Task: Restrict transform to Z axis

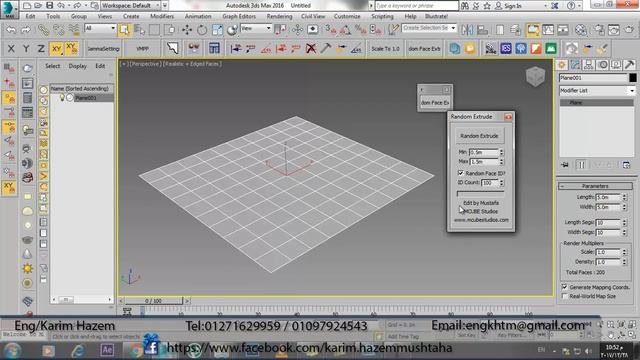Action: point(41,49)
